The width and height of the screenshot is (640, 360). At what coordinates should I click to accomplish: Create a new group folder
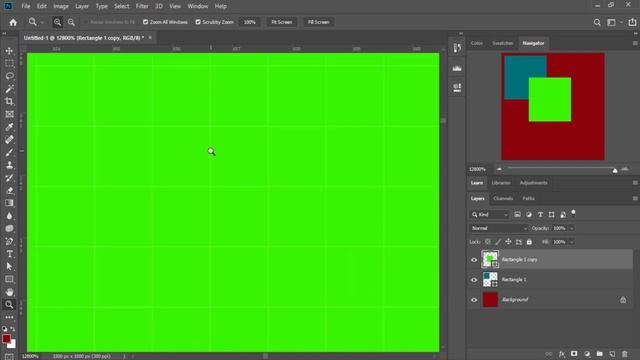tap(600, 354)
